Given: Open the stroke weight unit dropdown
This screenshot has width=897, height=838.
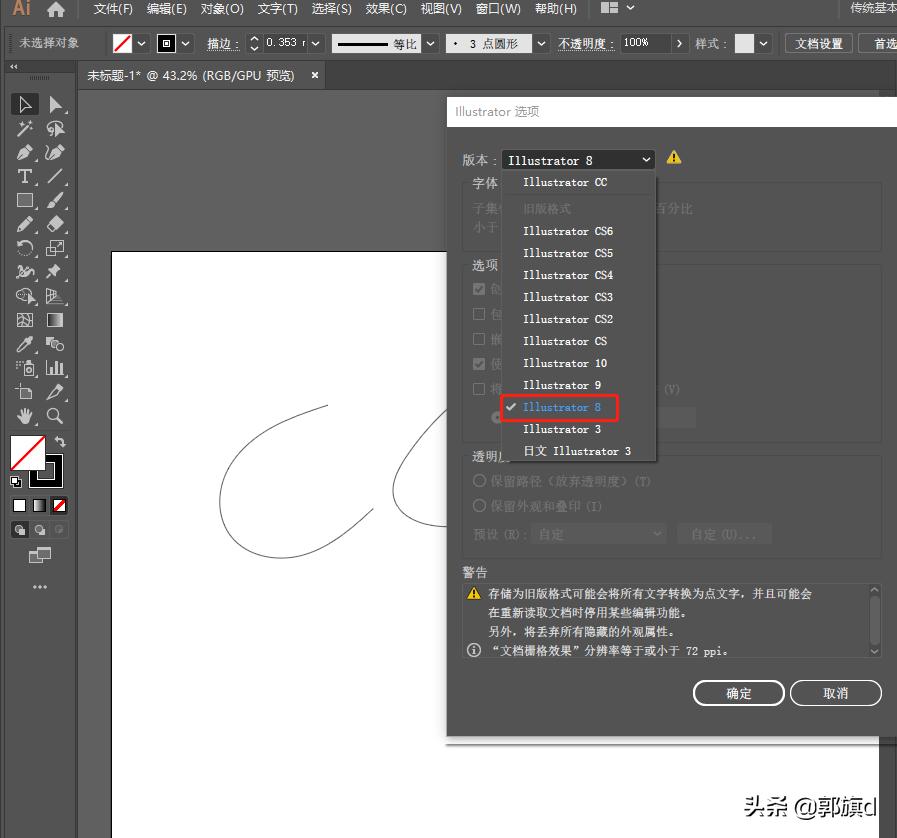Looking at the screenshot, I should (x=315, y=43).
